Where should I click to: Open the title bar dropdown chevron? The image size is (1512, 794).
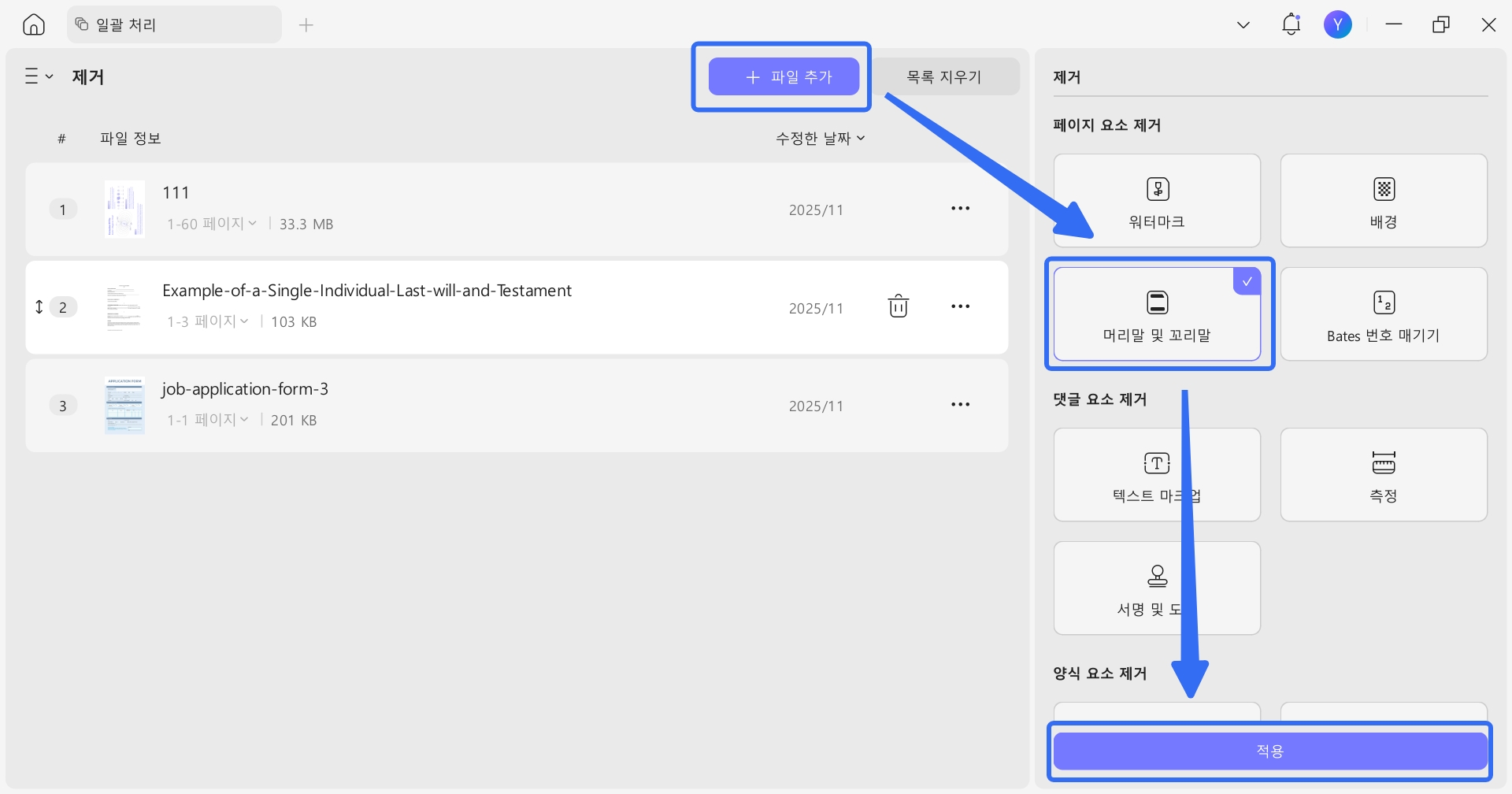(x=1243, y=25)
